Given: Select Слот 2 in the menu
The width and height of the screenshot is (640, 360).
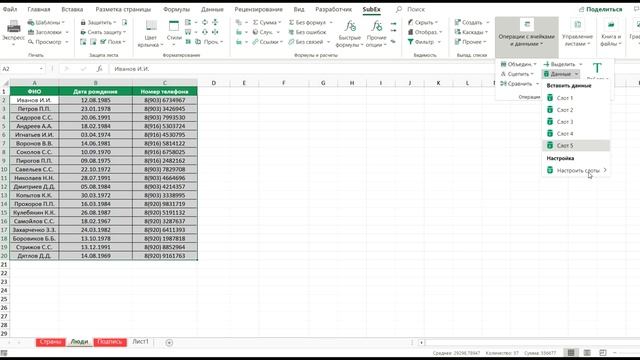Looking at the screenshot, I should [x=576, y=110].
